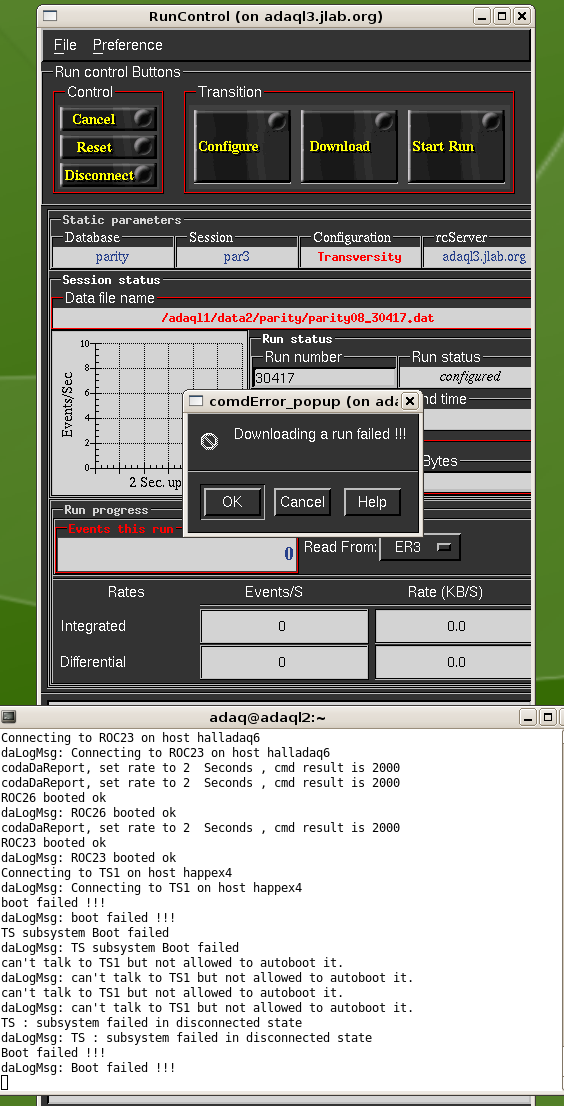Minimize the adaq@adaql2 terminal window
Screen dimensions: 564x1106
click(x=528, y=717)
